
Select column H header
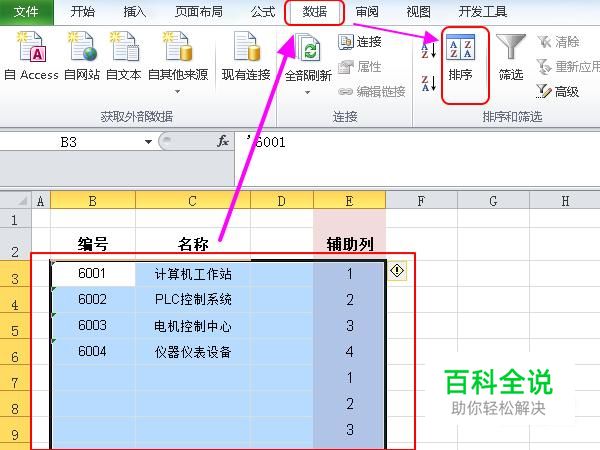click(565, 201)
